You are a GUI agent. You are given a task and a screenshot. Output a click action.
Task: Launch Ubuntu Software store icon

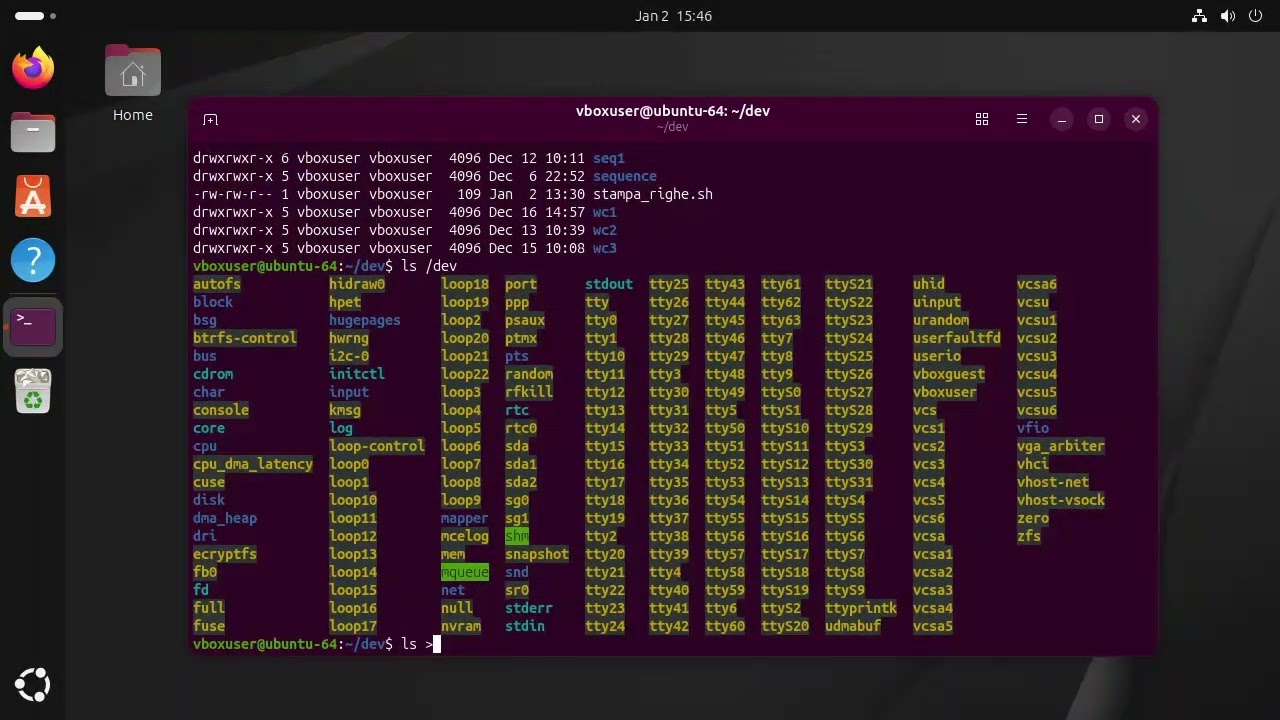point(33,196)
